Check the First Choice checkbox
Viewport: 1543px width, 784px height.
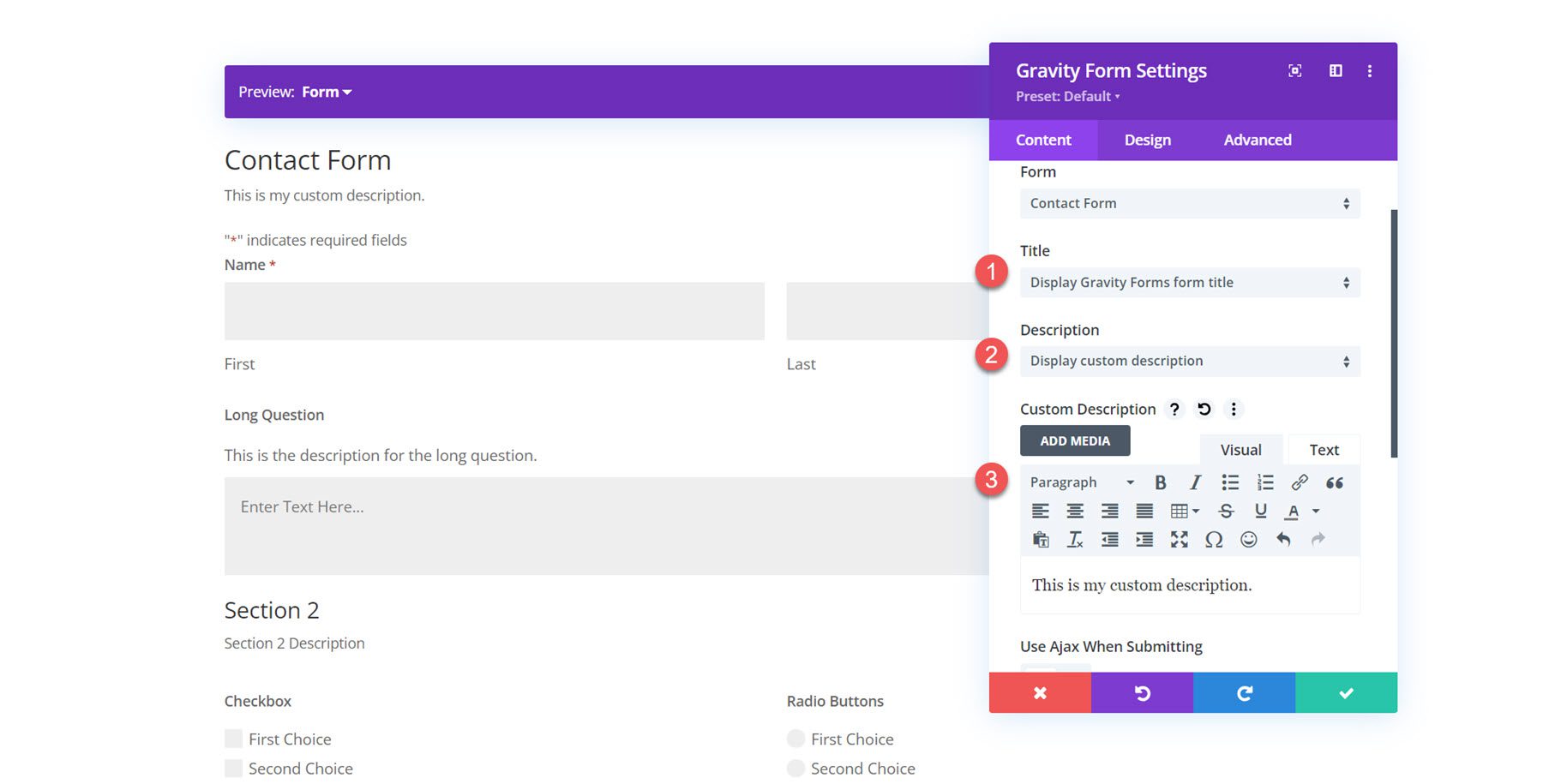coord(232,738)
